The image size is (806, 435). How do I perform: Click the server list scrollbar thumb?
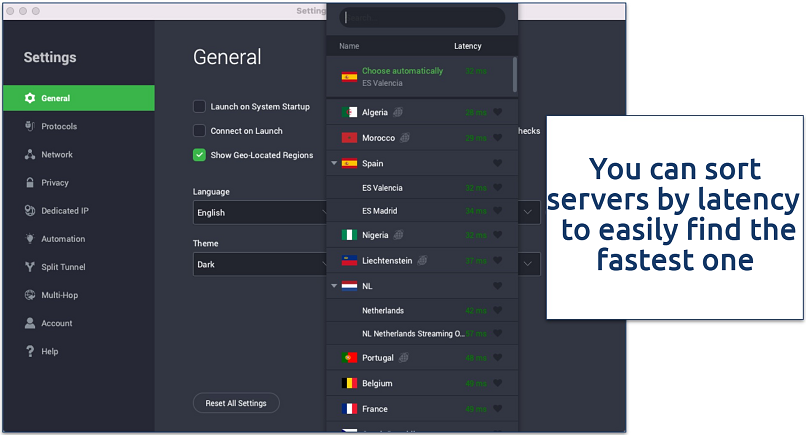tap(515, 75)
